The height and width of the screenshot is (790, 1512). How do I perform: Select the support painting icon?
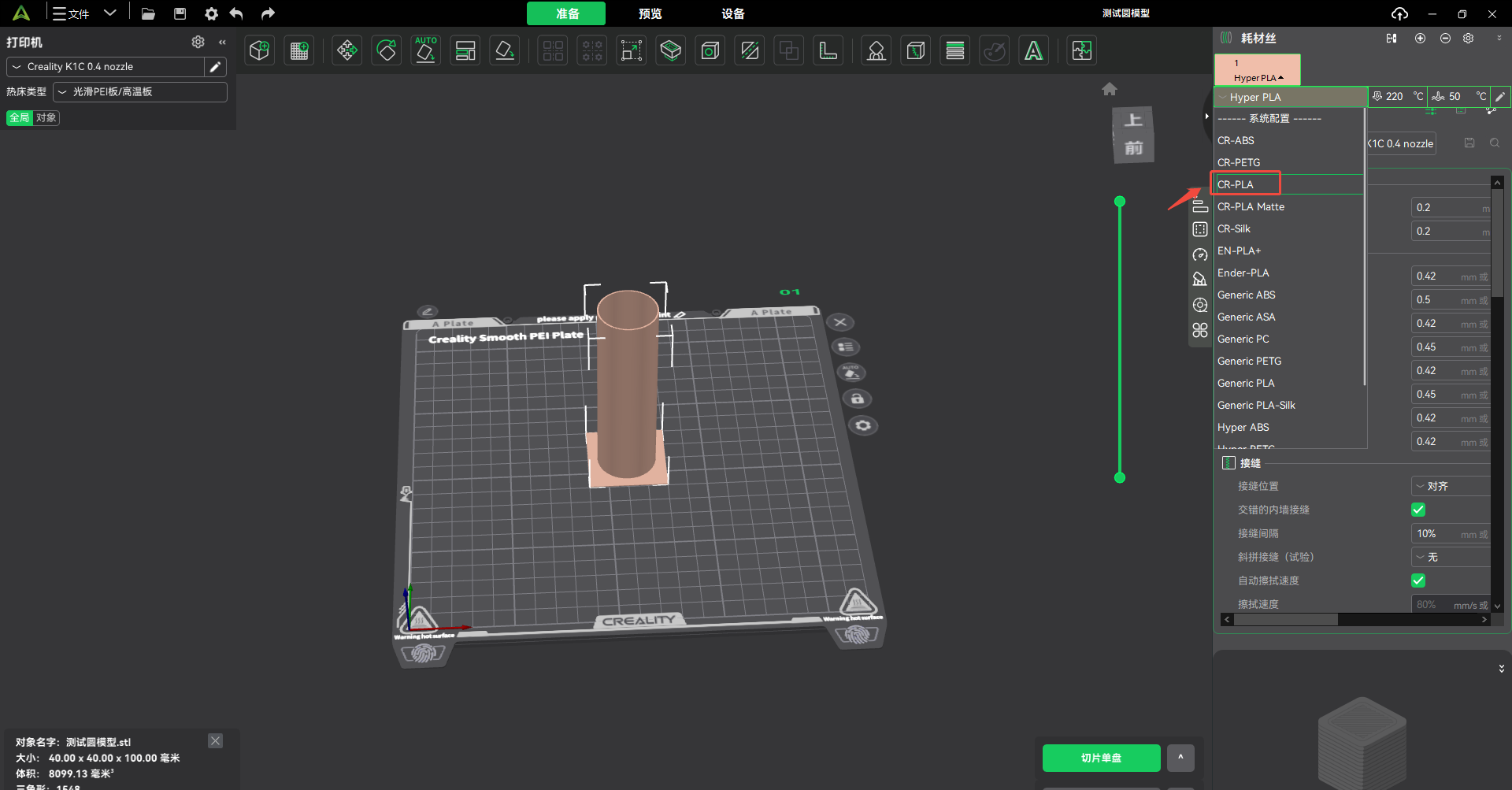click(876, 51)
